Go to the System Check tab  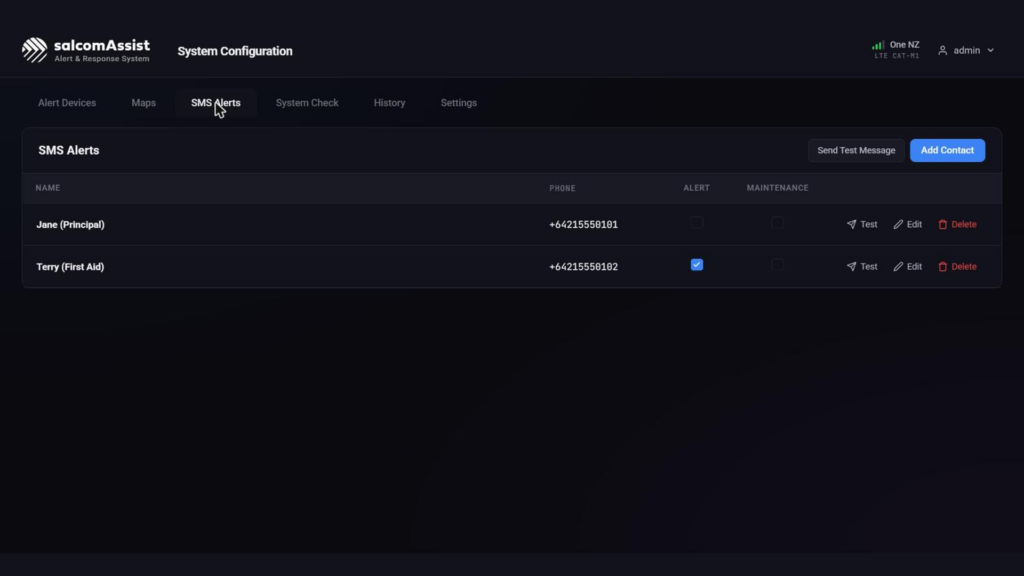[x=307, y=103]
